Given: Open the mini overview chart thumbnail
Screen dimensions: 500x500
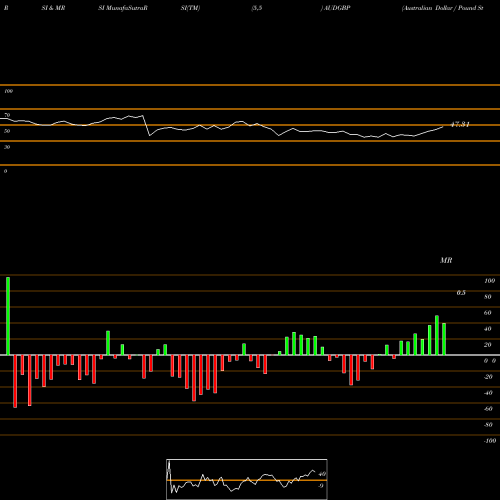Looking at the screenshot, I should point(247,479).
